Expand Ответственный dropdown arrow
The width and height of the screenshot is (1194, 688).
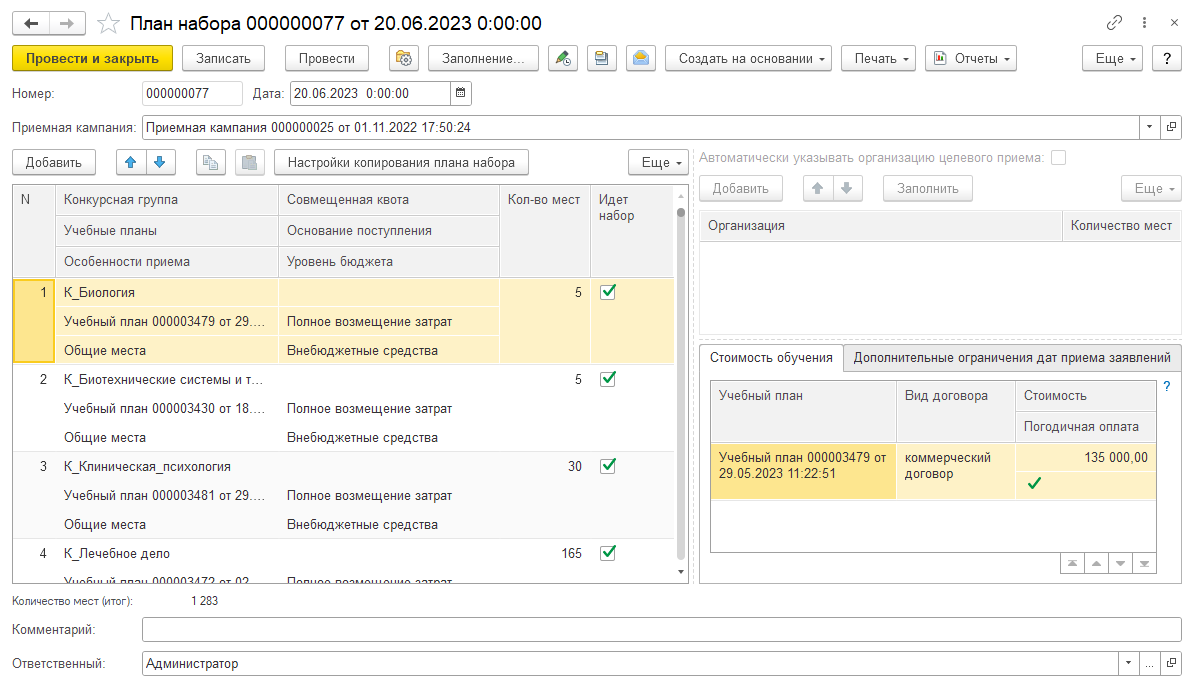click(x=1129, y=663)
